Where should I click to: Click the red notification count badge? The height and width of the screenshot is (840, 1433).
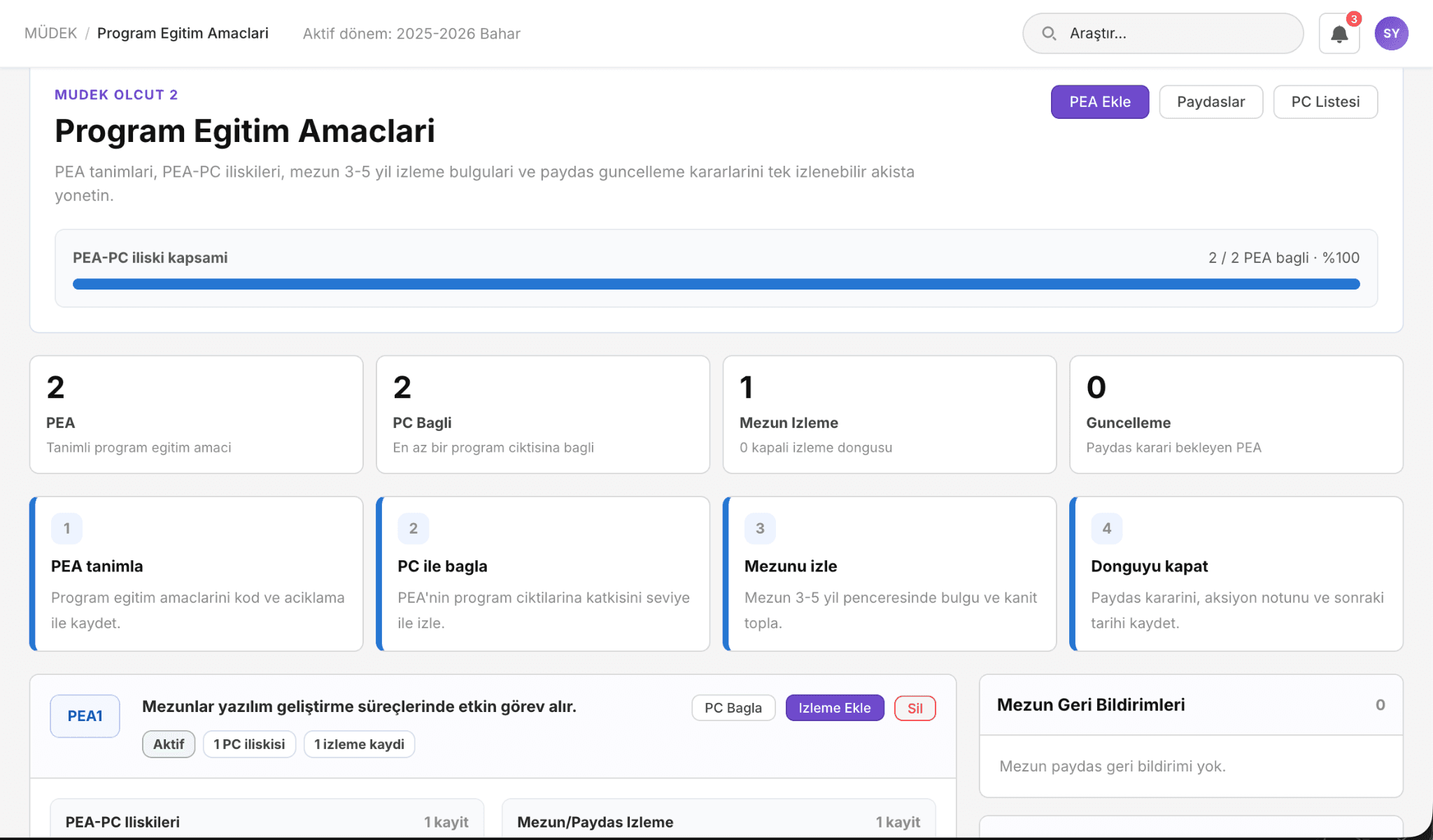click(x=1354, y=19)
